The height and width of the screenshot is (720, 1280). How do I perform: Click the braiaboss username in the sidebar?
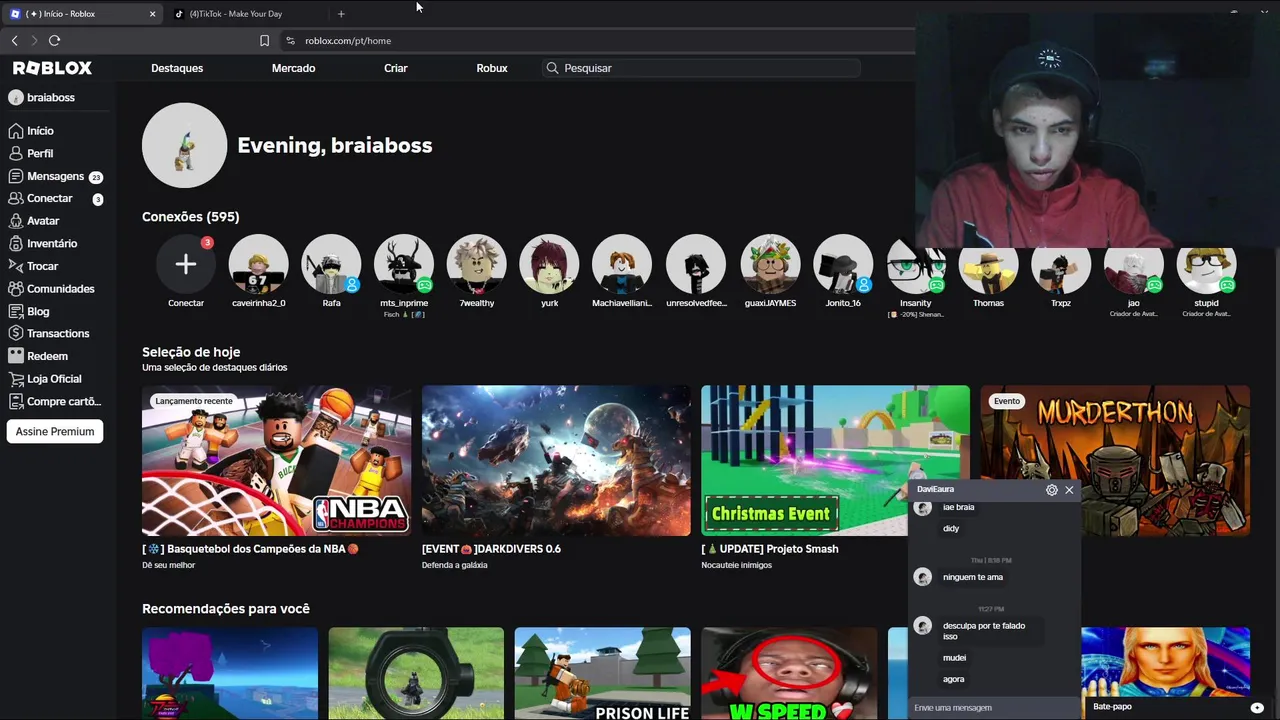click(x=50, y=98)
